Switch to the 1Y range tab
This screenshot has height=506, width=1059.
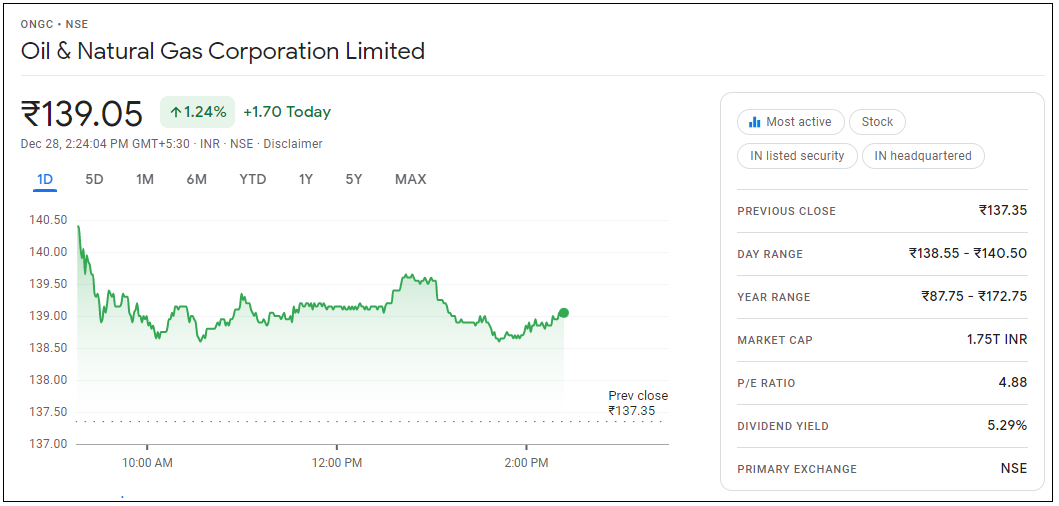click(x=306, y=179)
